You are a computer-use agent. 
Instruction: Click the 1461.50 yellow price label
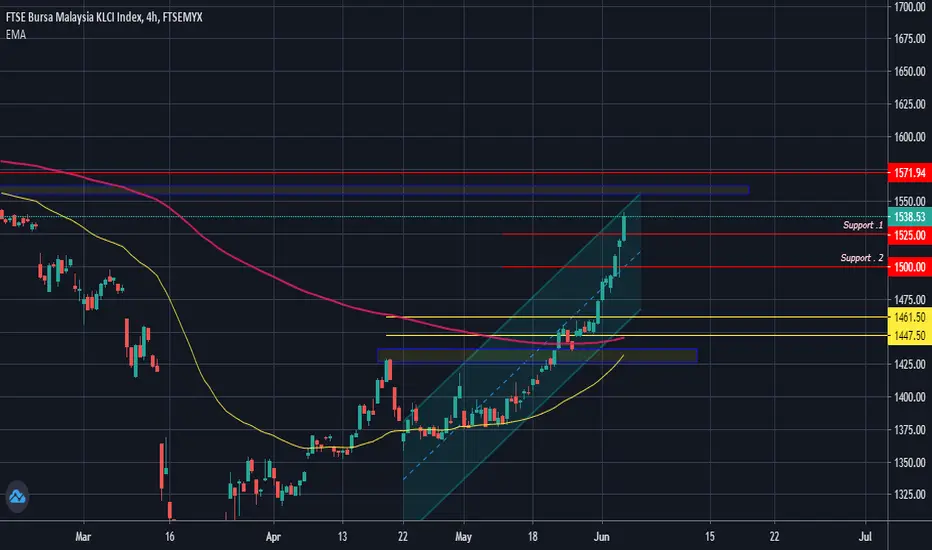click(x=909, y=318)
